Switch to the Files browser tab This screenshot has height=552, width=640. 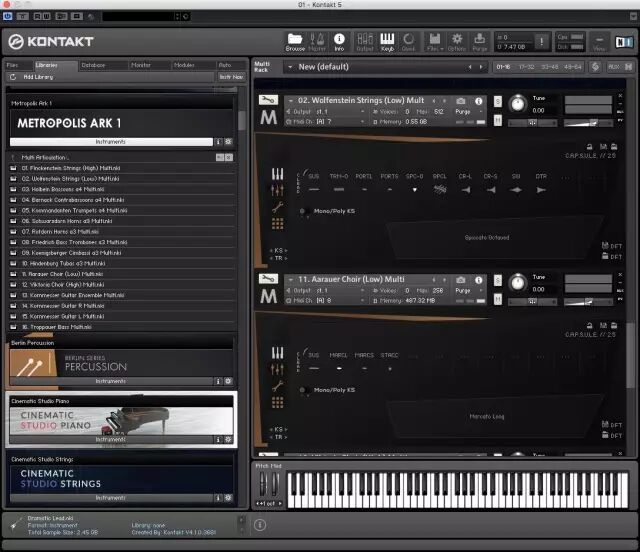coord(12,65)
